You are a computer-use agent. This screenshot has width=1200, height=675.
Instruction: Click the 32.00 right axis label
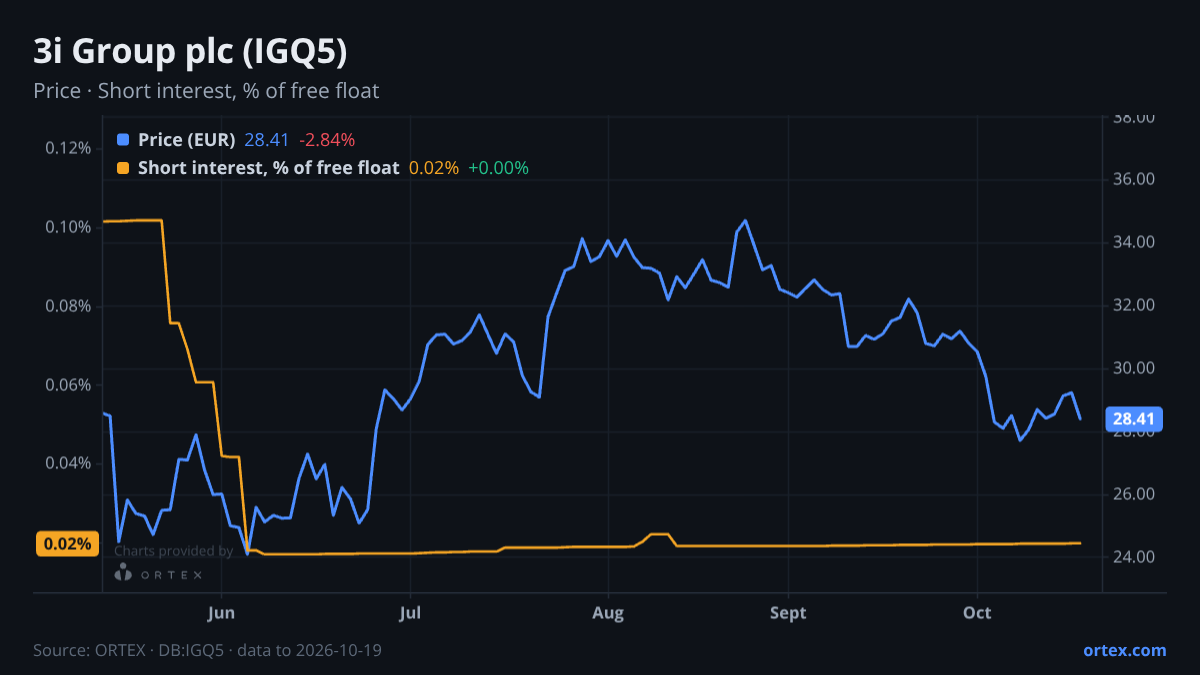click(x=1134, y=306)
